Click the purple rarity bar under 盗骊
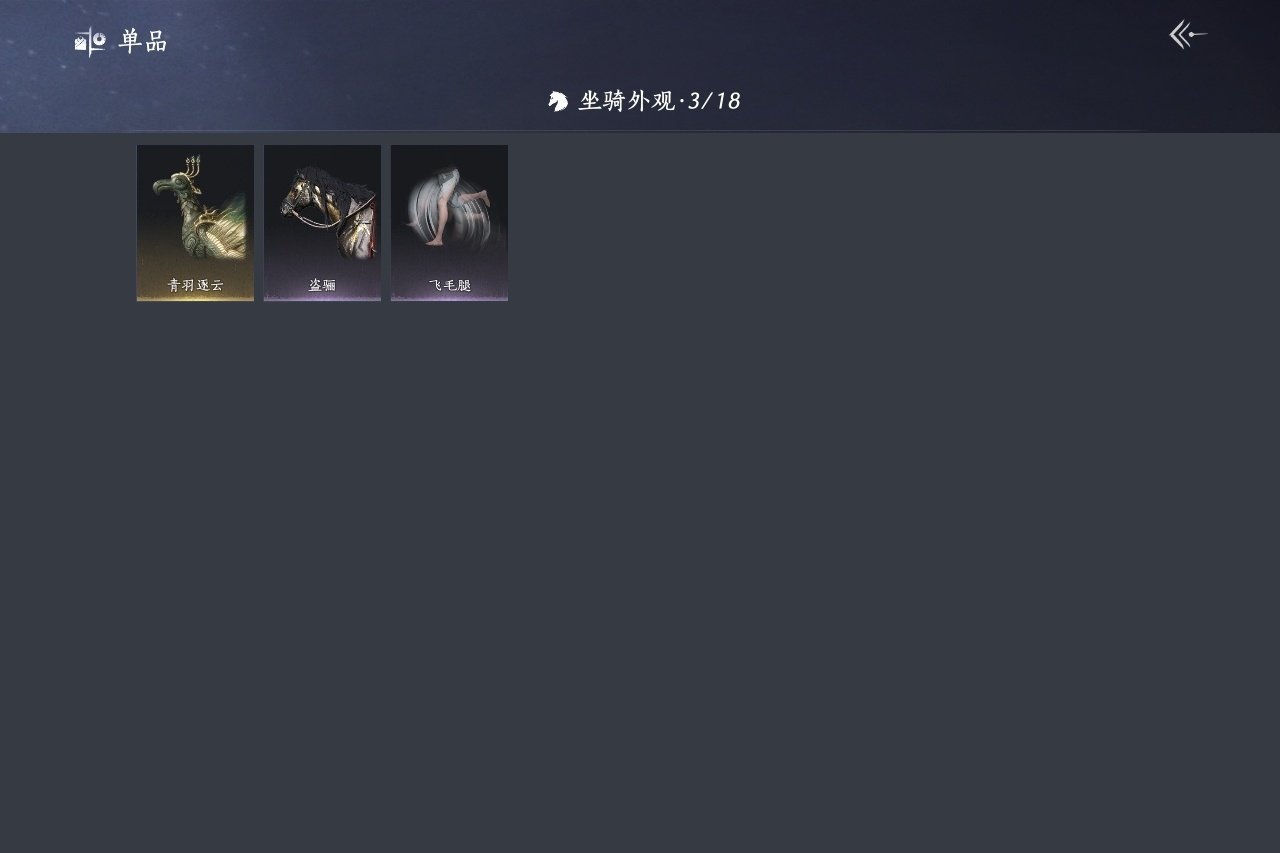 322,298
